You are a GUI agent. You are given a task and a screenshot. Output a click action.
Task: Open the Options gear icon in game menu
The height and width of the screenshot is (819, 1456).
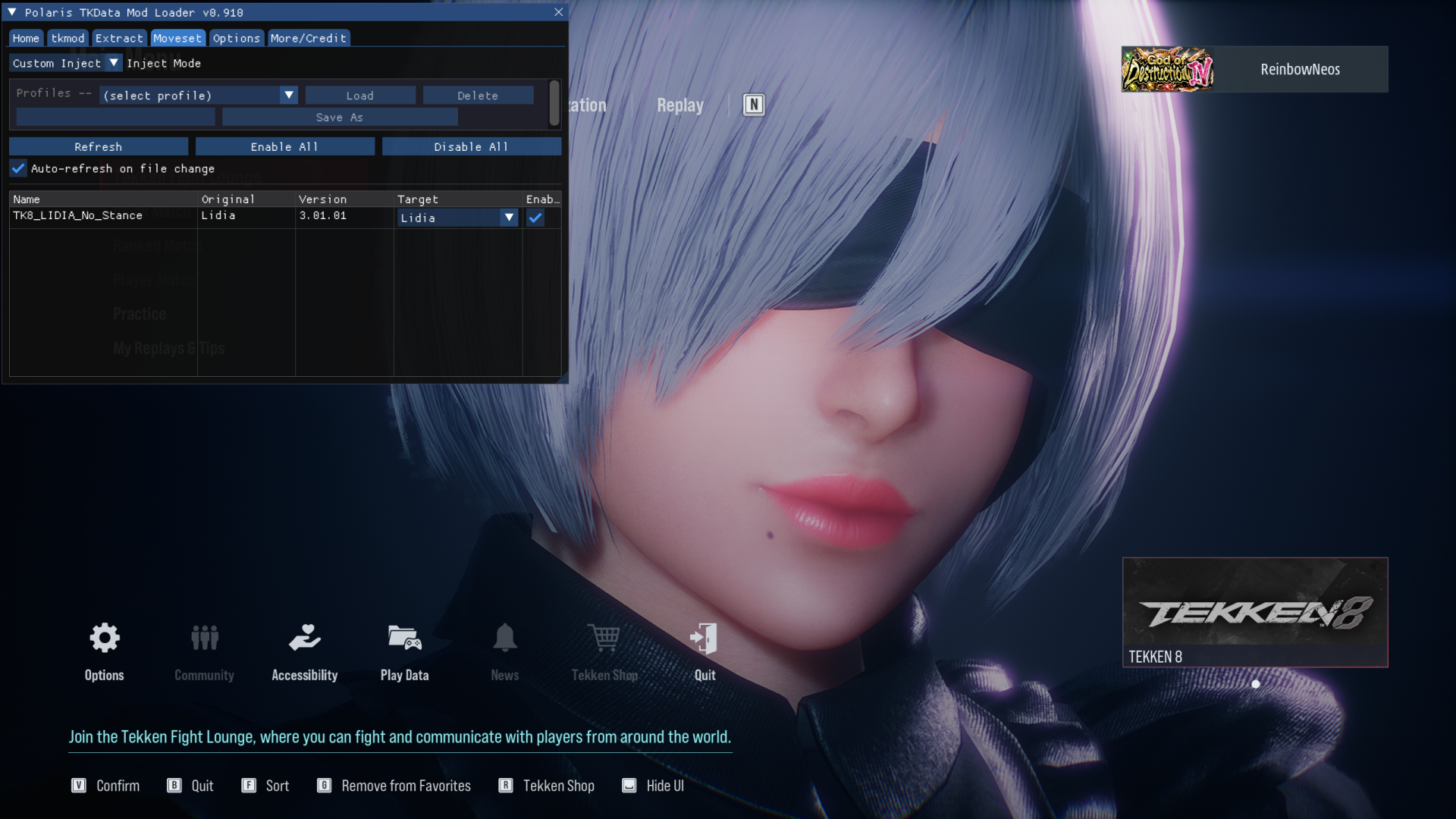pyautogui.click(x=105, y=639)
